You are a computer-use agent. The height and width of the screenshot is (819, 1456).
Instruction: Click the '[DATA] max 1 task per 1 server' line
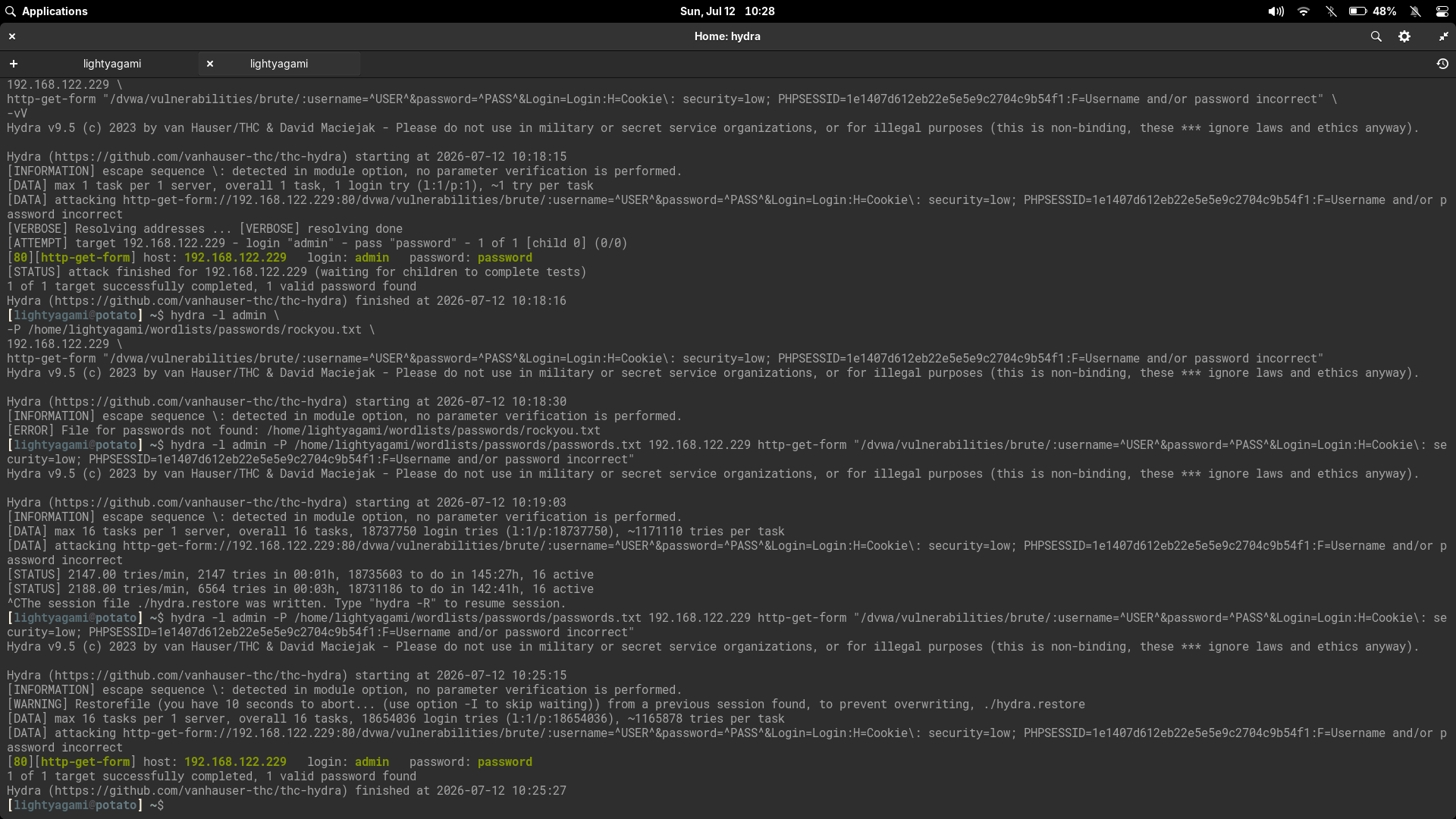coord(300,186)
